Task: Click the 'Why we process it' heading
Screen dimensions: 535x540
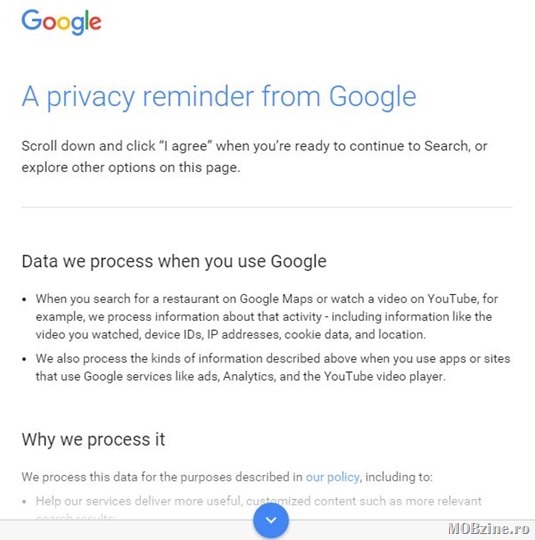Action: (93, 440)
